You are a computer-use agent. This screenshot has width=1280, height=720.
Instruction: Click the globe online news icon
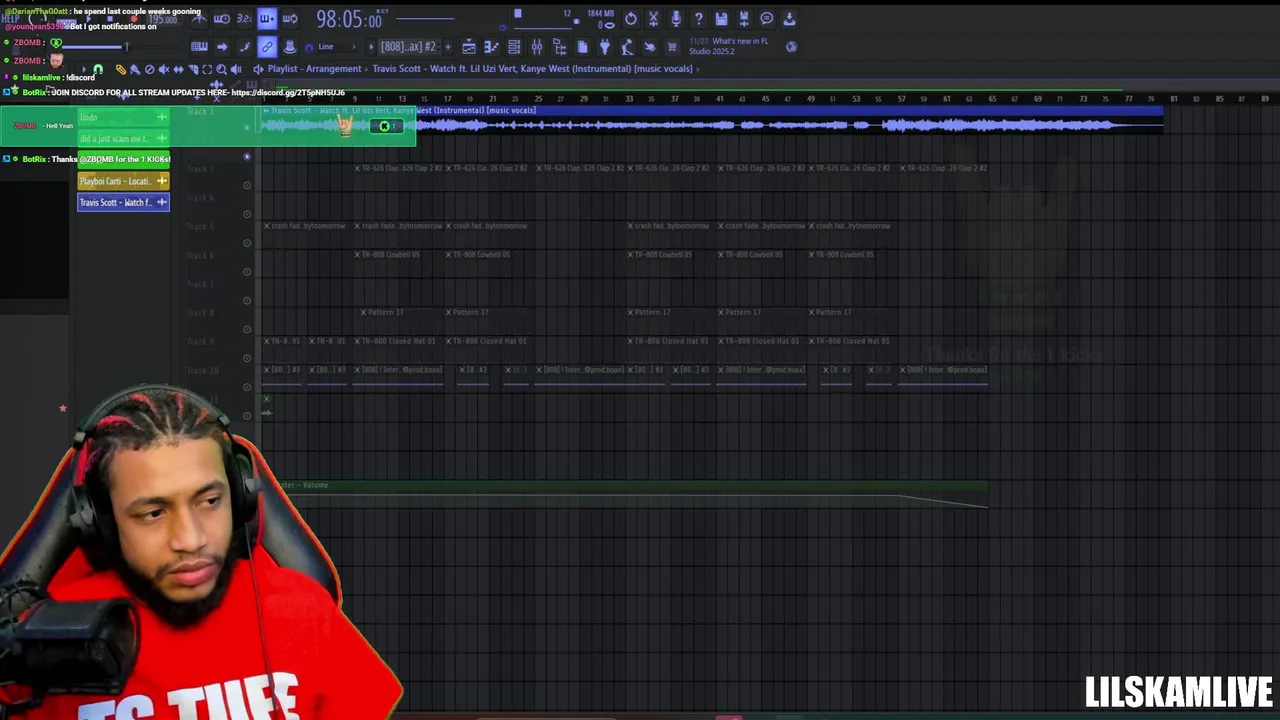pyautogui.click(x=791, y=47)
